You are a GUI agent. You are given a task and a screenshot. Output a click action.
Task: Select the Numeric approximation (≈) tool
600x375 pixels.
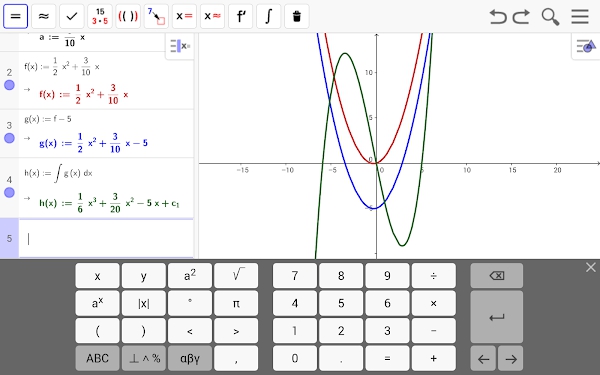(x=44, y=16)
